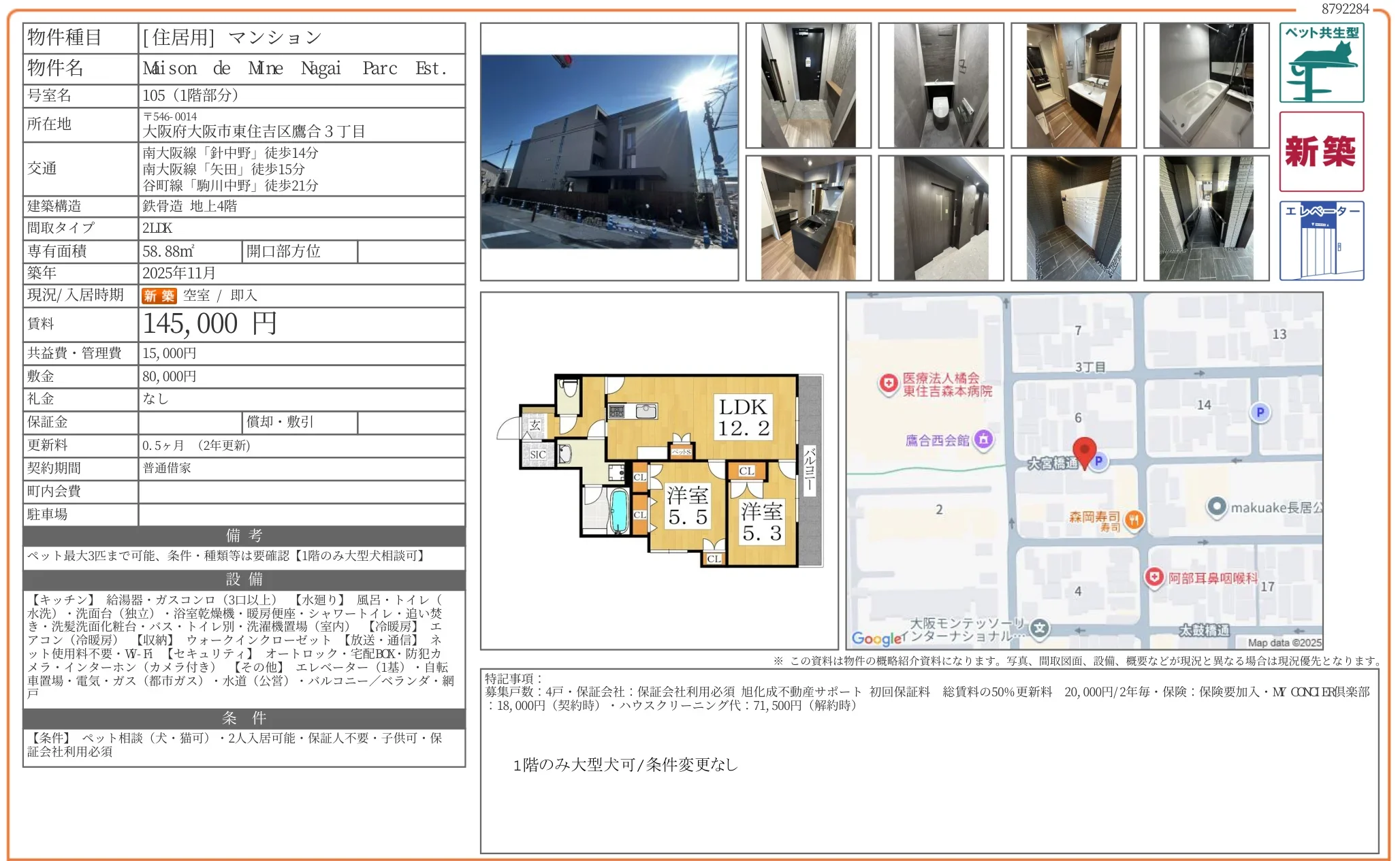The height and width of the screenshot is (861, 1400).
Task: Click 東住吉森本病院 hospital marker on map
Action: pos(889,384)
